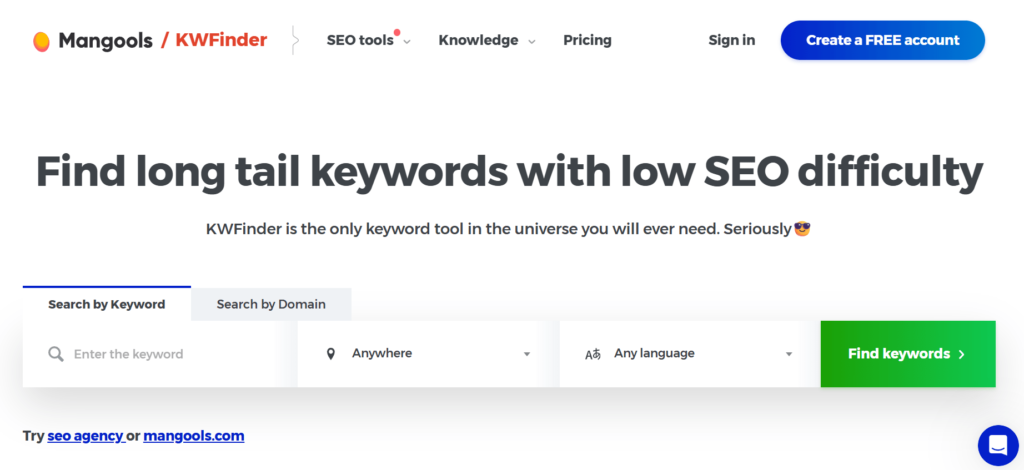Open the Any language dropdown

tap(690, 354)
